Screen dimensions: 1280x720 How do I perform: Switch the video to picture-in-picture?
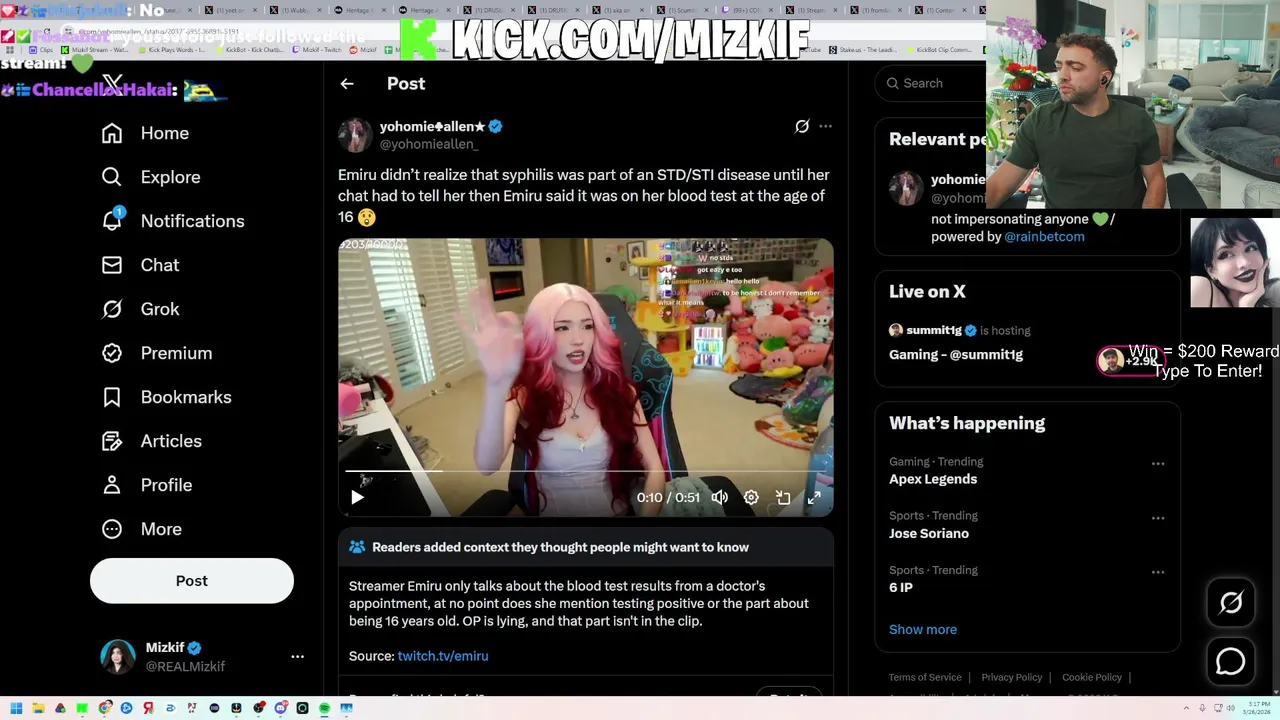(783, 497)
